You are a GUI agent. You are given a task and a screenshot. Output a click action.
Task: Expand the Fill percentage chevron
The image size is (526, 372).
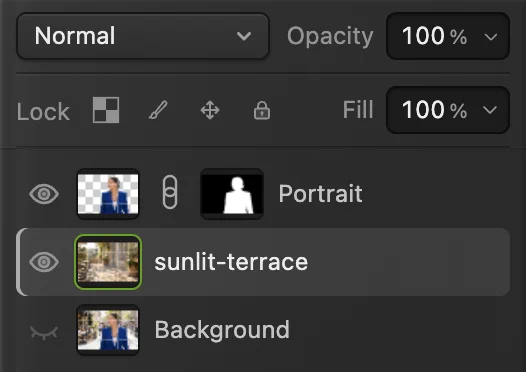490,110
